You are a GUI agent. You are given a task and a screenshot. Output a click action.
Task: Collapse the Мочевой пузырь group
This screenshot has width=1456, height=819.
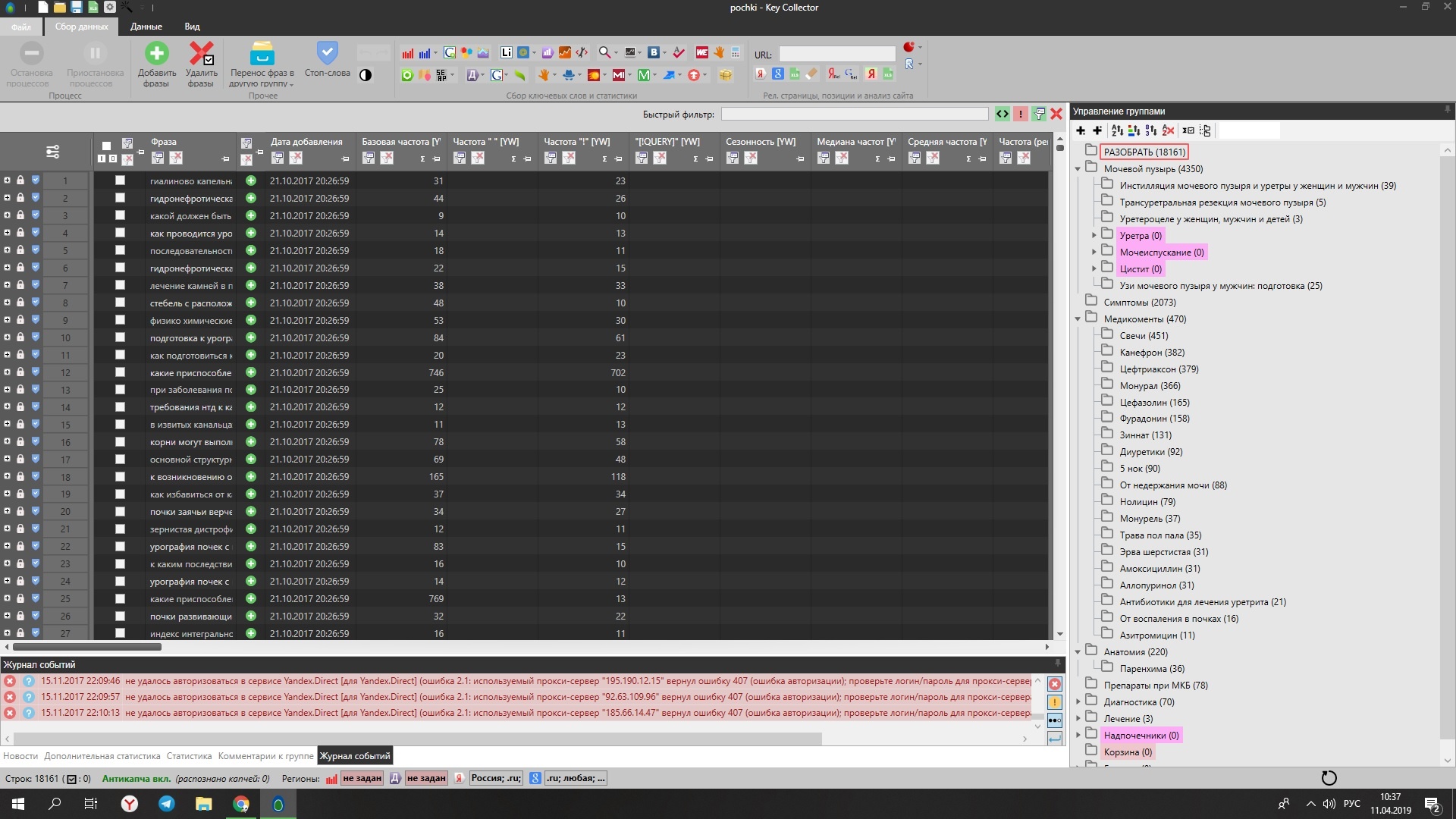click(x=1078, y=169)
